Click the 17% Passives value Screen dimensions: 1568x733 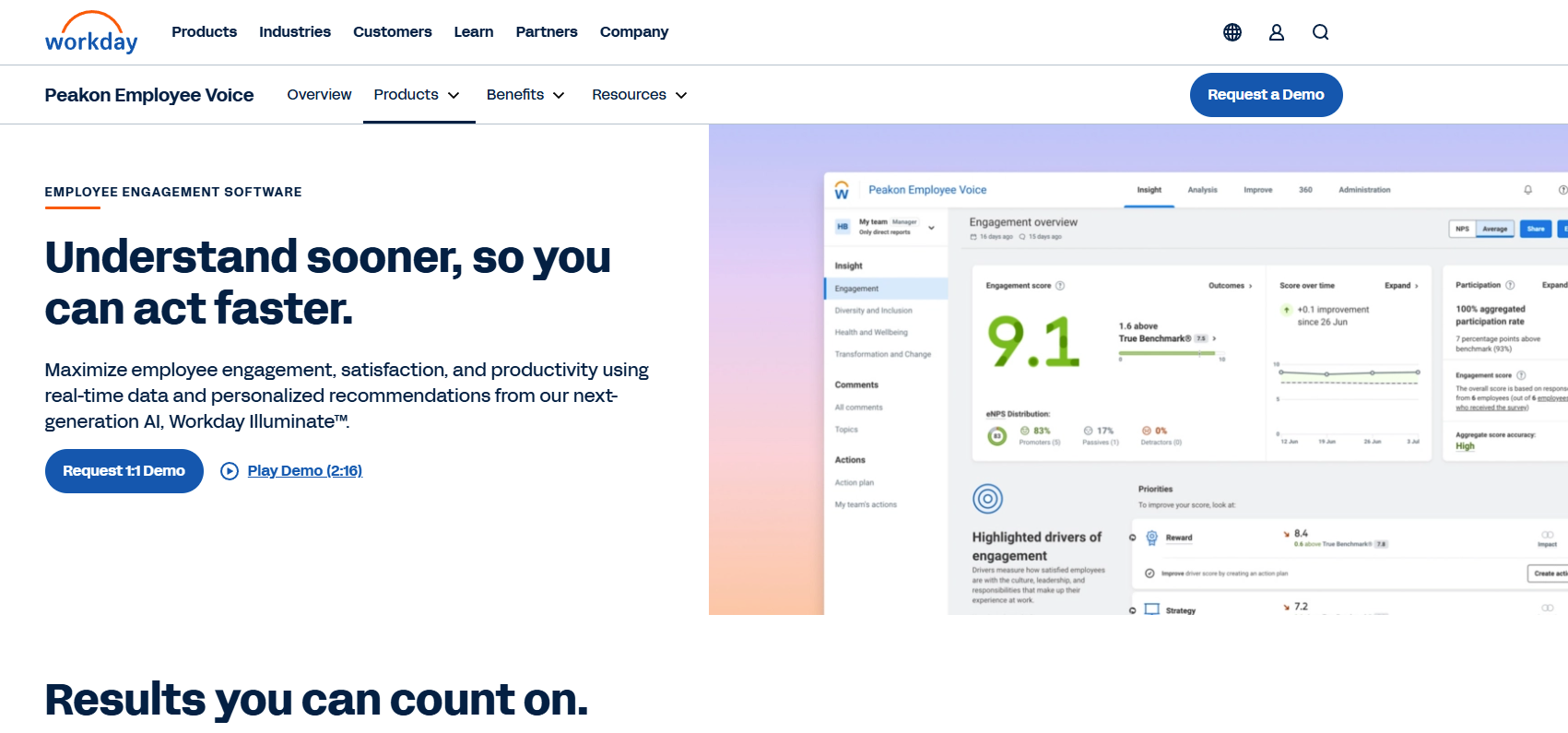(1105, 431)
